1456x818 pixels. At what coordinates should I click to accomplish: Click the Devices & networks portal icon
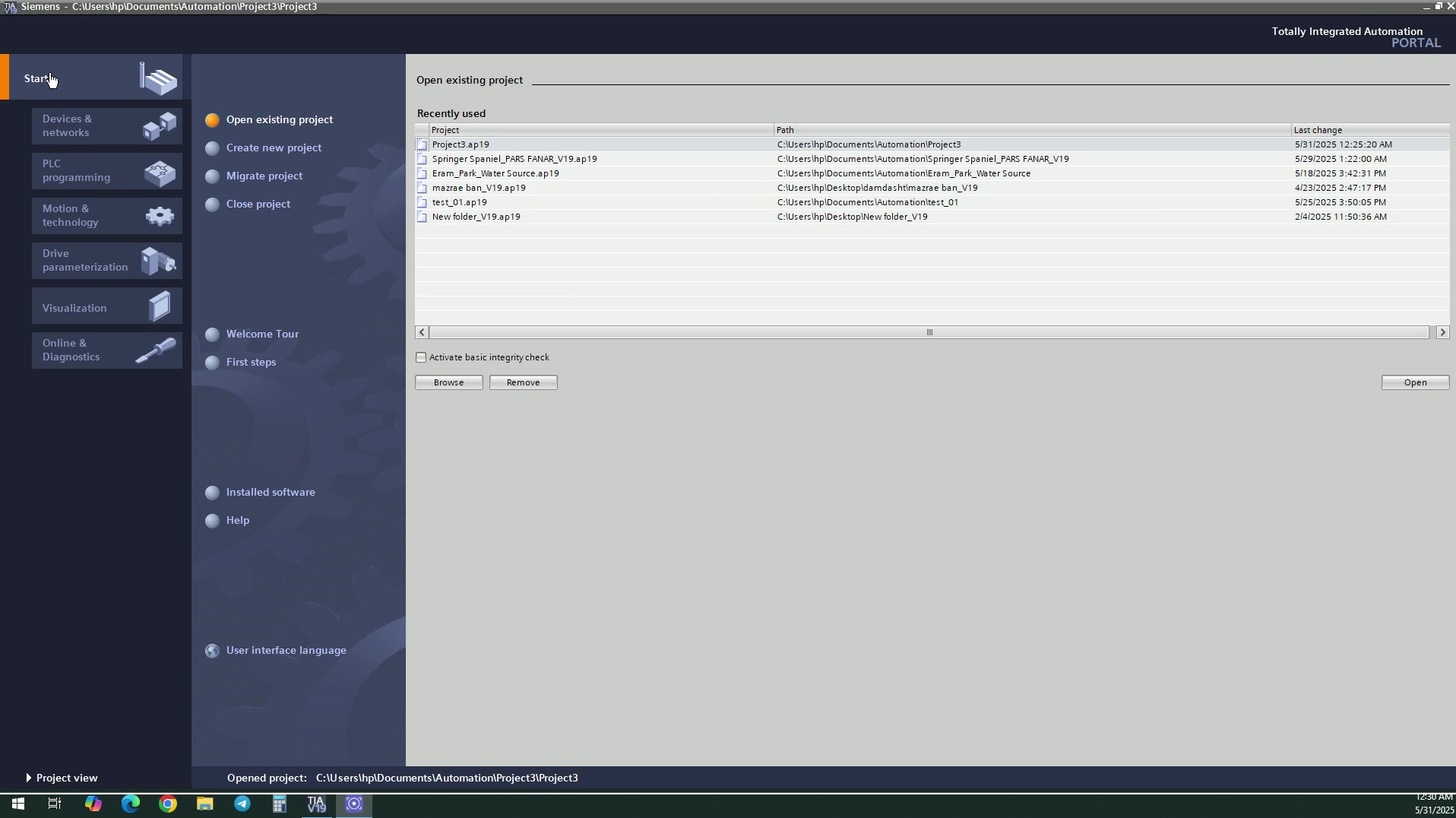[x=160, y=126]
